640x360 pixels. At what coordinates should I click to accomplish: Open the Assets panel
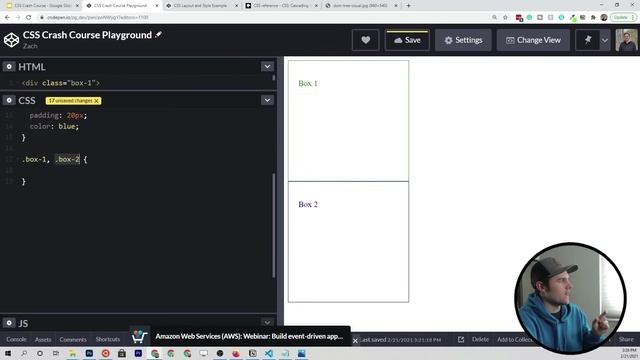(43, 339)
